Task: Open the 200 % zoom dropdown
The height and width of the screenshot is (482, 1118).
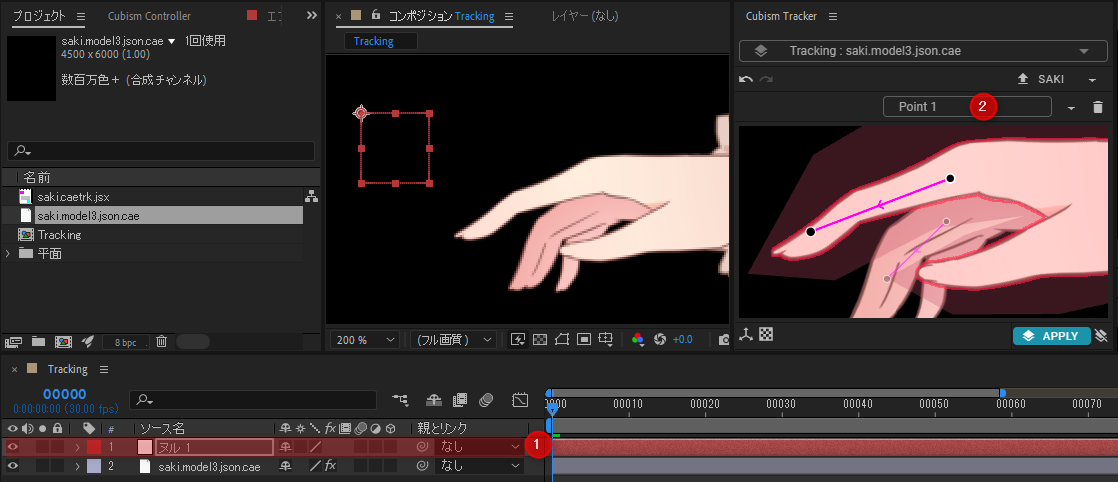Action: (365, 340)
